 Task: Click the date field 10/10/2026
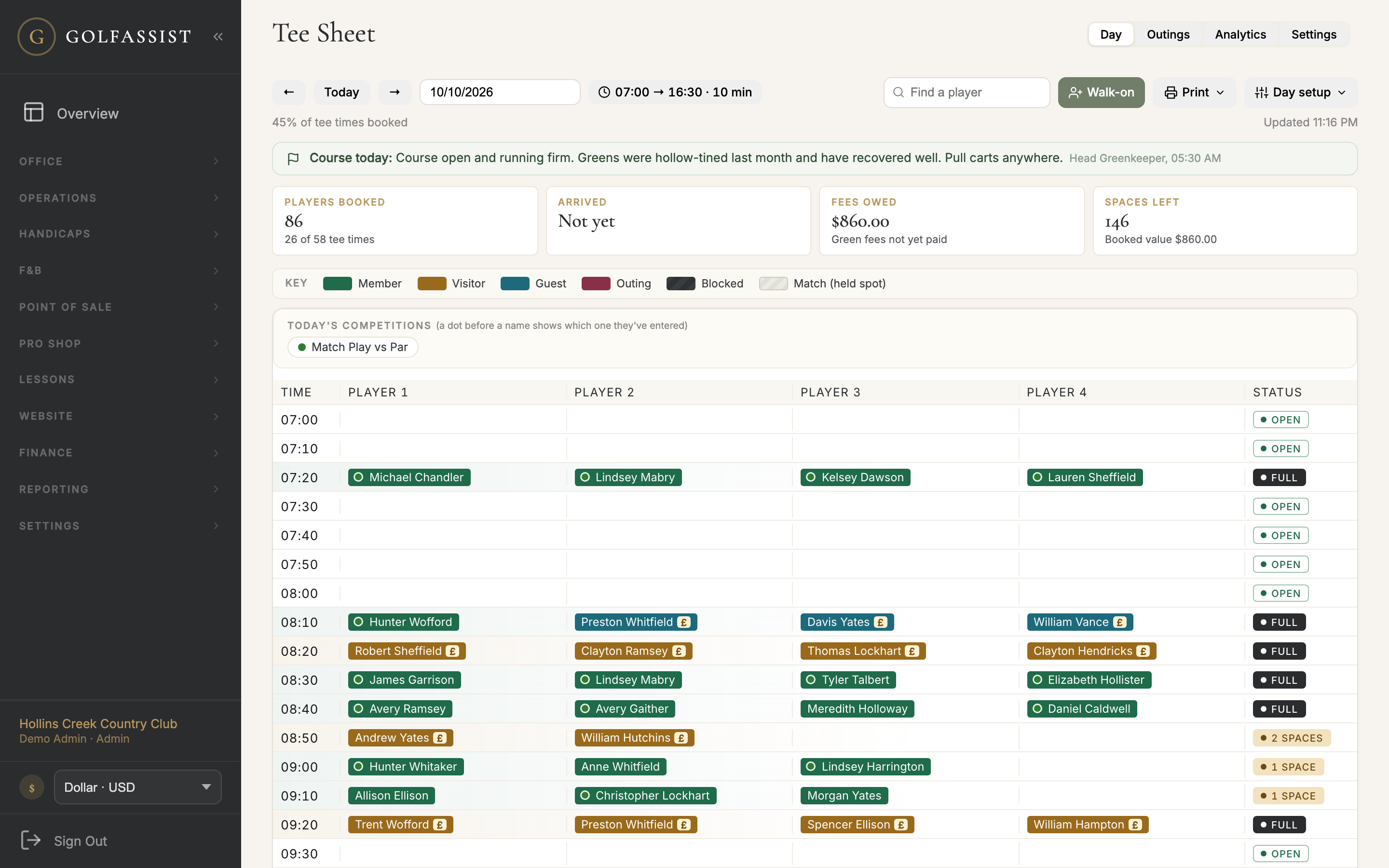point(500,93)
